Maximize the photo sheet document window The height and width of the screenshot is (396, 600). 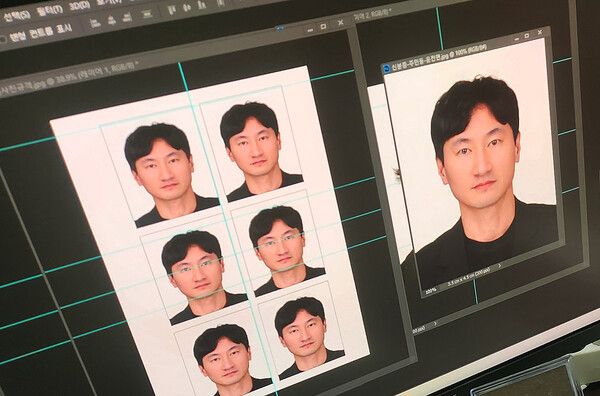[x=323, y=26]
